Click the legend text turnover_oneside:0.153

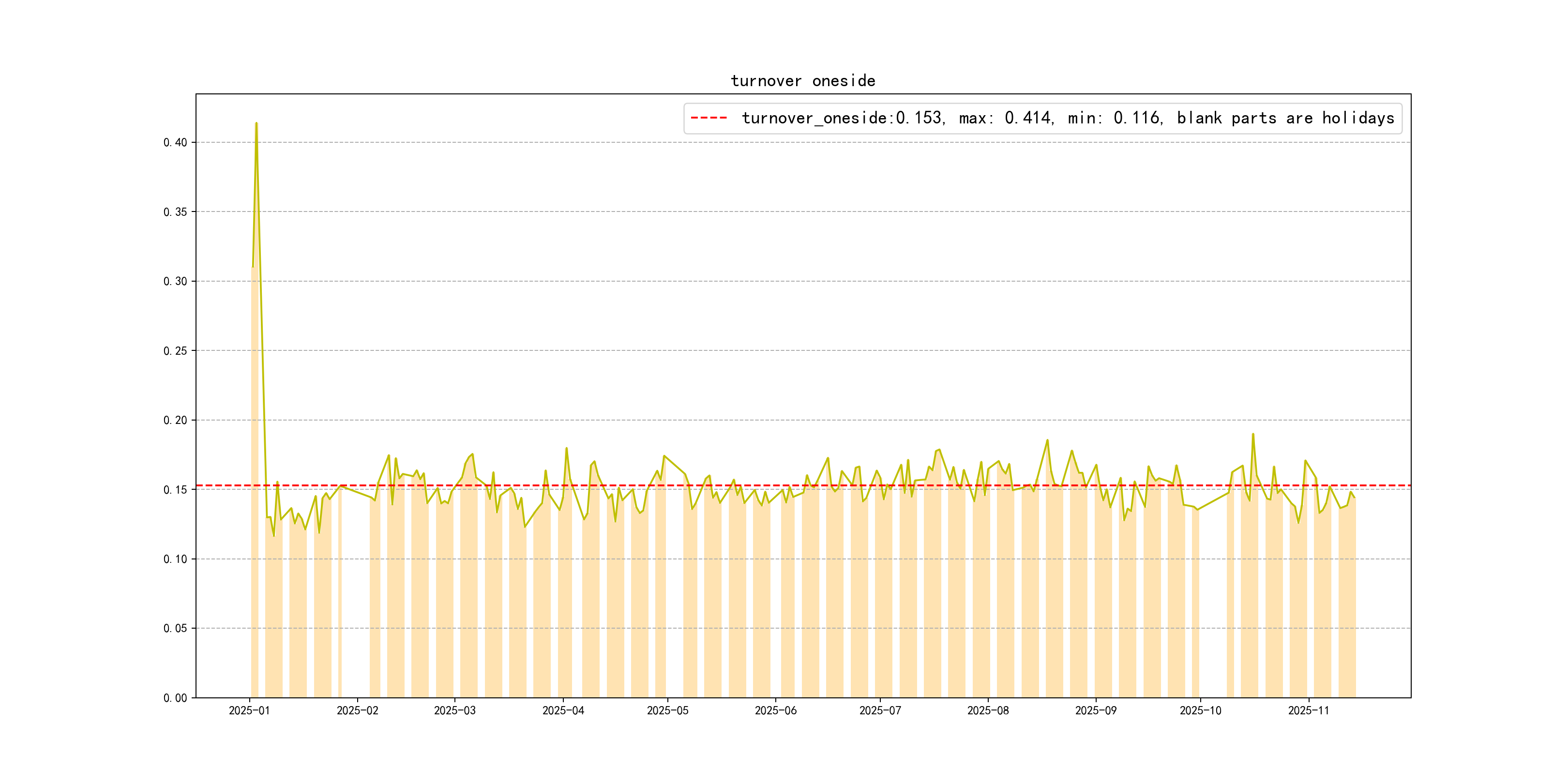click(842, 118)
